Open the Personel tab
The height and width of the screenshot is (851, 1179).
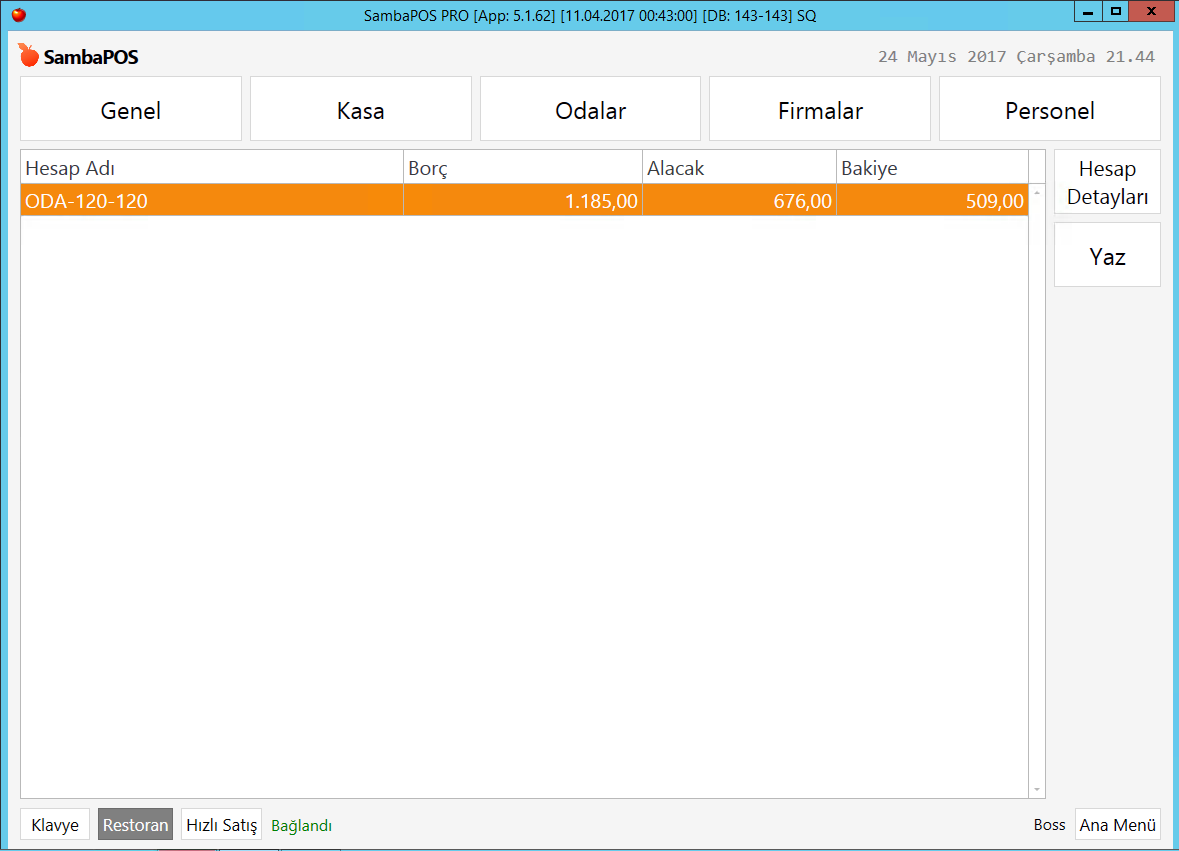coord(1049,110)
